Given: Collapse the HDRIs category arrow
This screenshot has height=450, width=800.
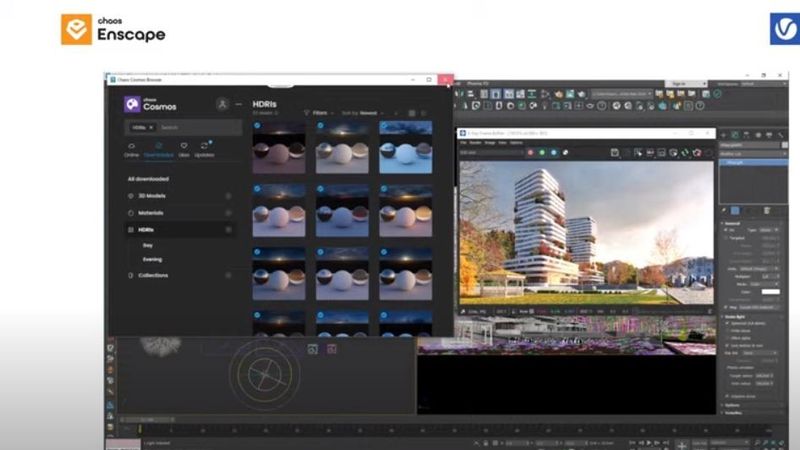Looking at the screenshot, I should click(229, 230).
